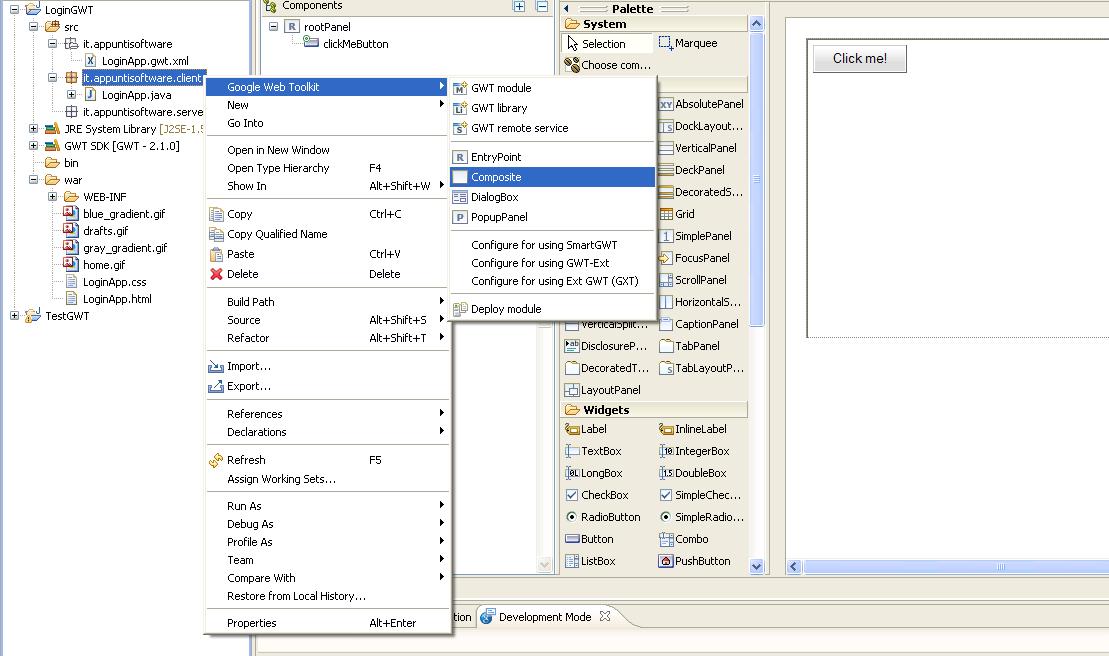Select GWT module menu entry

pyautogui.click(x=552, y=88)
